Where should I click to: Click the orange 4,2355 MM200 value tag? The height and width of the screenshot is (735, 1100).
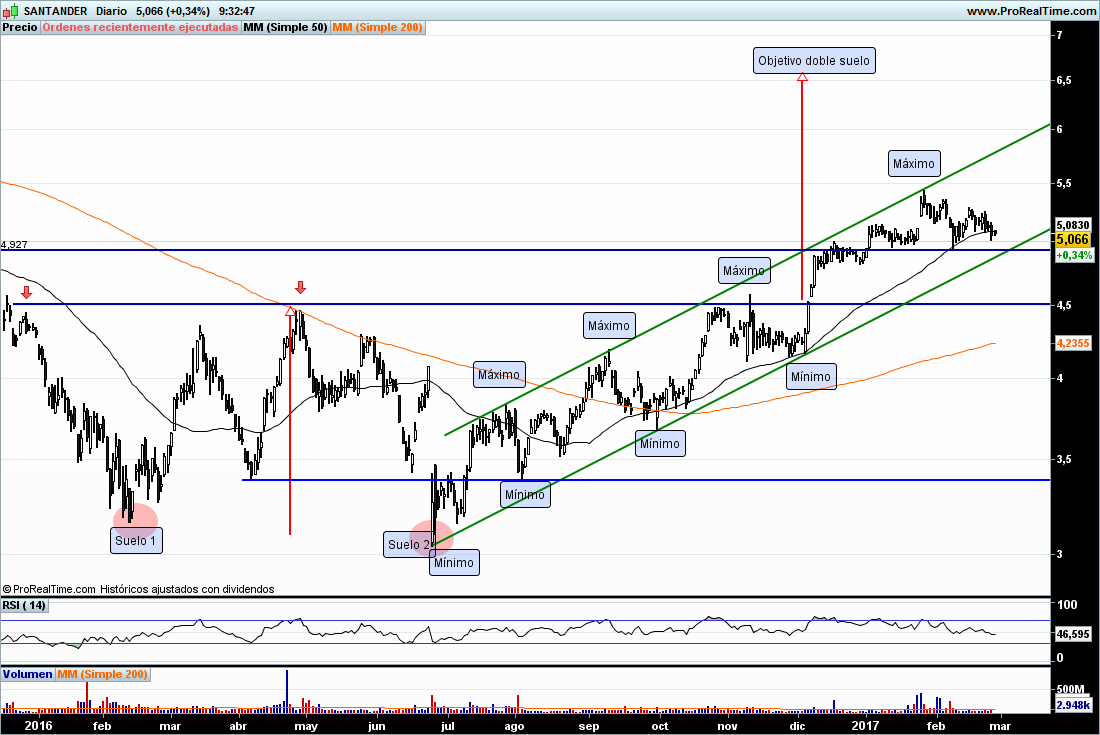tap(1073, 343)
